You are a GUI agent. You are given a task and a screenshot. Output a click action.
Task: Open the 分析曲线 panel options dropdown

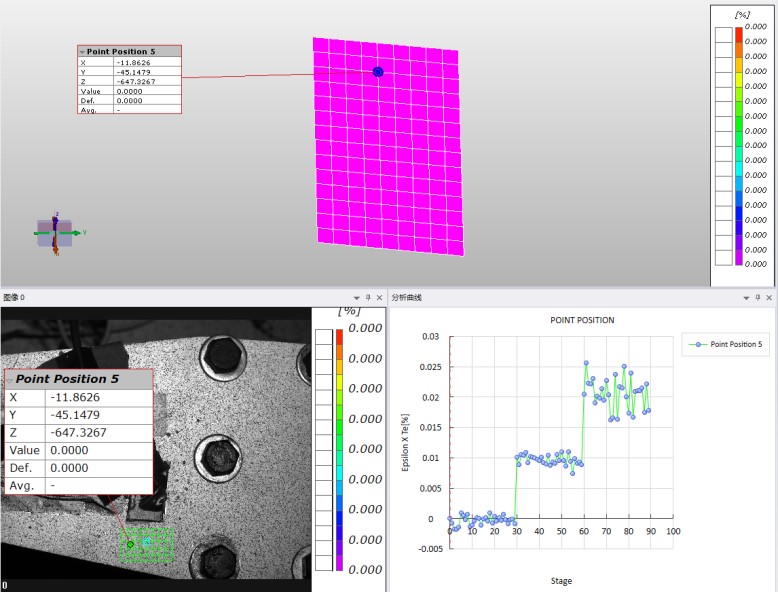pos(746,298)
